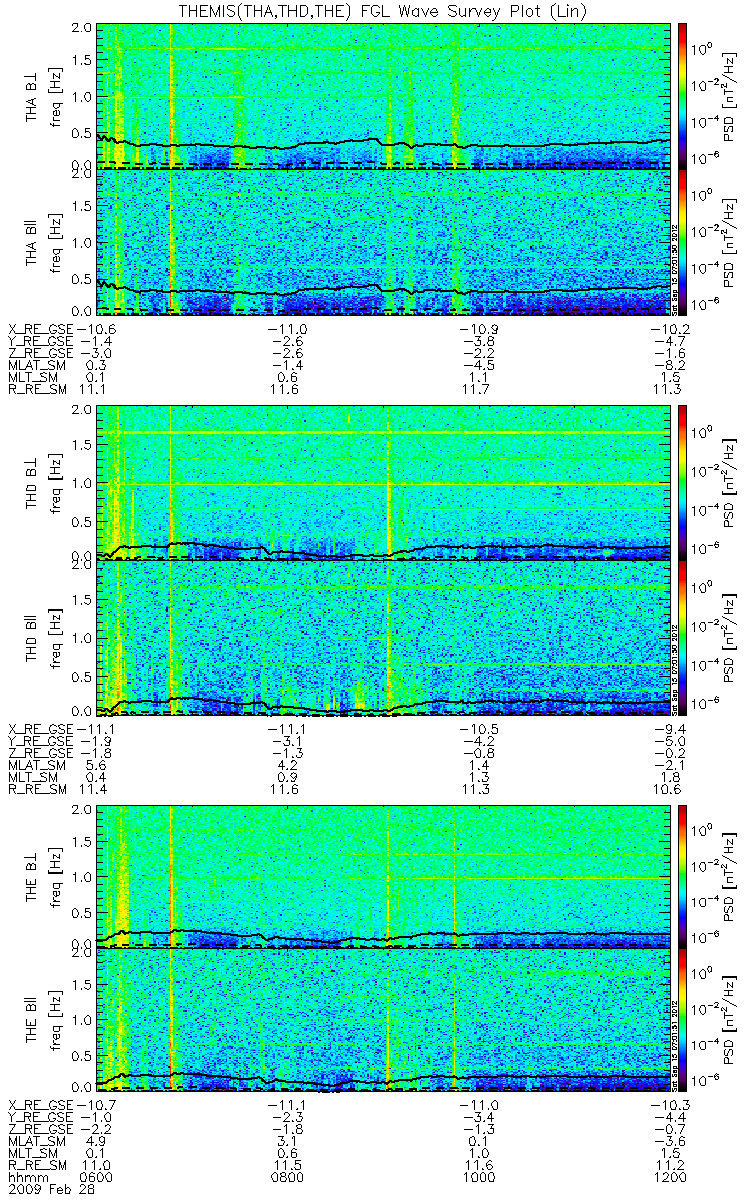Click the "1000" time tick label

[x=478, y=1175]
